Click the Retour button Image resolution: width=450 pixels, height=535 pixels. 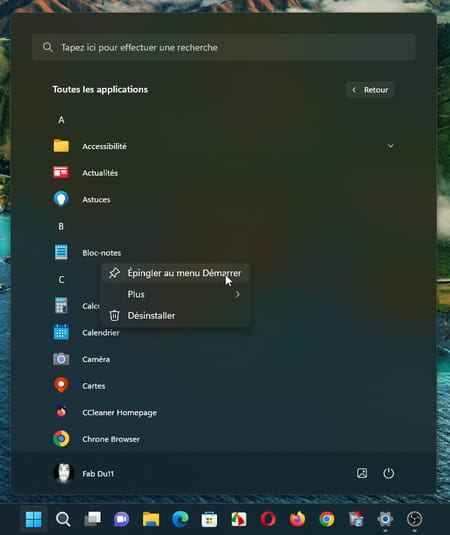[370, 90]
